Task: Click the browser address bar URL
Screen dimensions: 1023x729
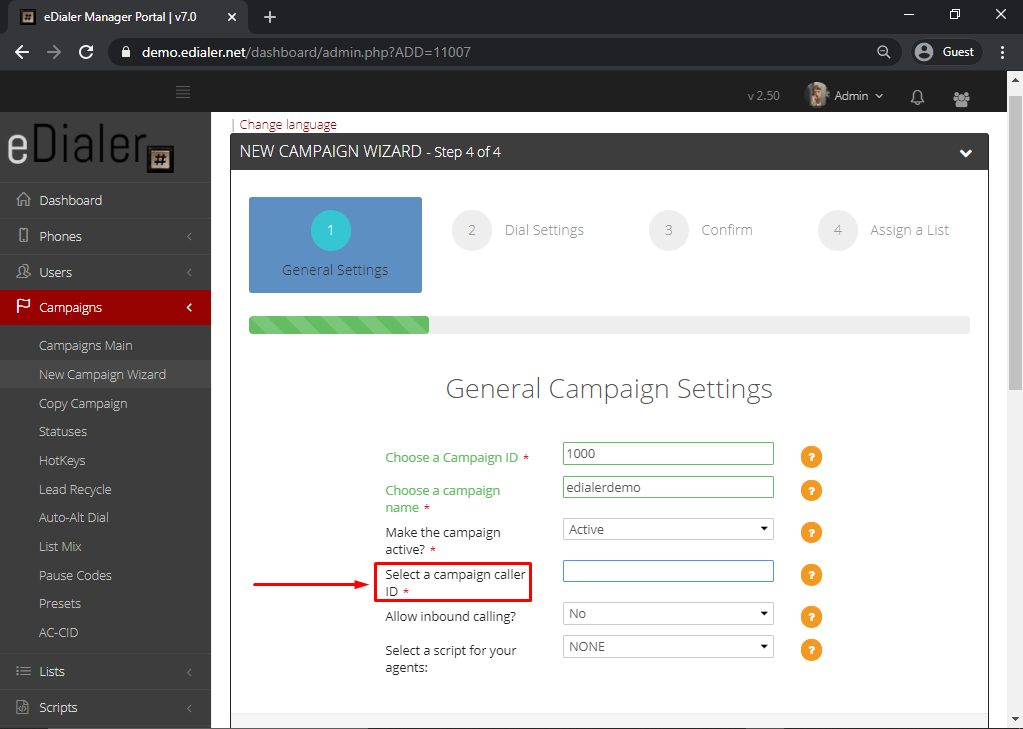Action: (x=306, y=52)
